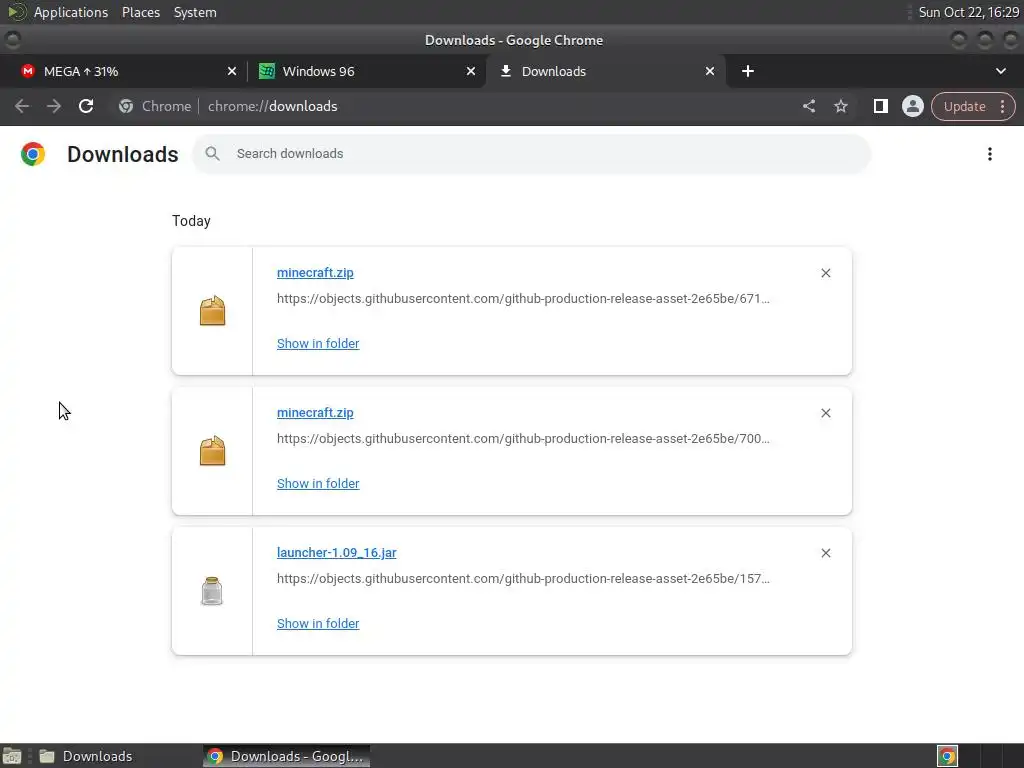Remove the second minecraft.zip entry from the list
Screen dimensions: 1024x768
click(x=826, y=413)
